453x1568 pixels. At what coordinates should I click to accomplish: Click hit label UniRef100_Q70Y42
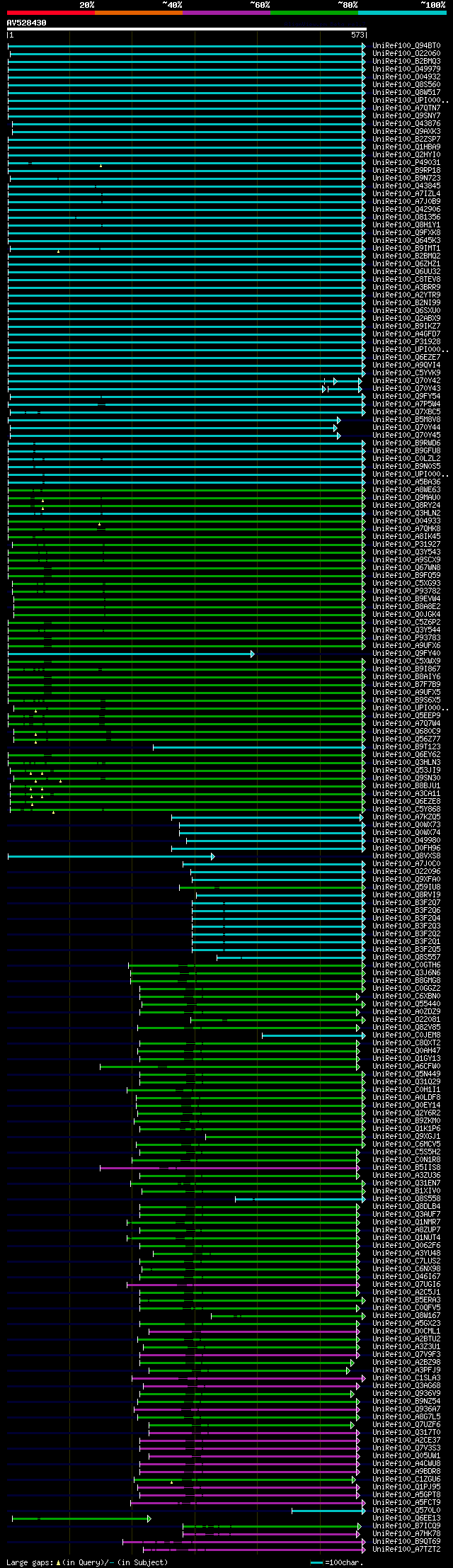pyautogui.click(x=406, y=380)
